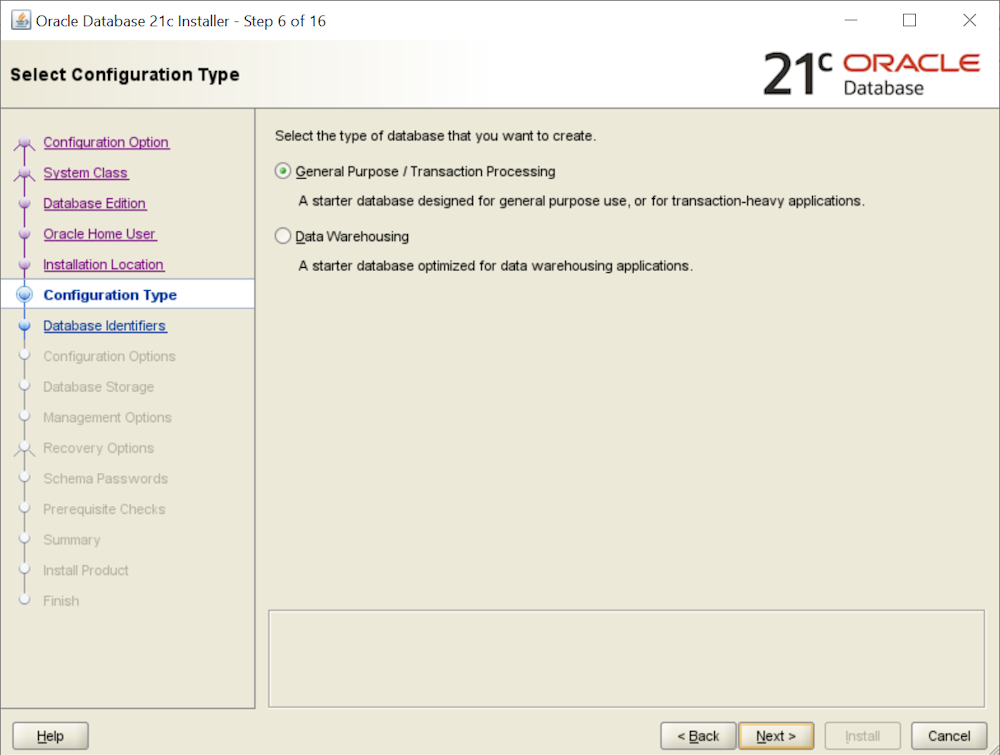Jump to the Database Edition step
The height and width of the screenshot is (755, 1000).
click(x=95, y=204)
